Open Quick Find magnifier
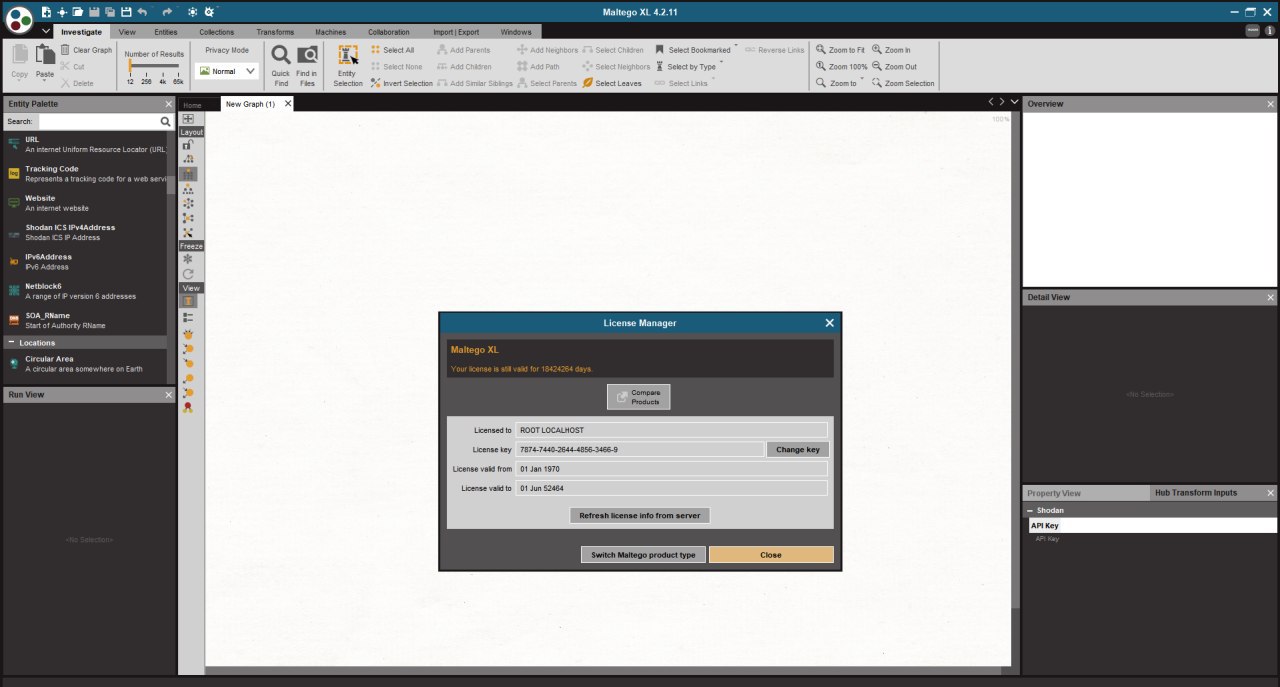This screenshot has width=1280, height=687. click(281, 55)
